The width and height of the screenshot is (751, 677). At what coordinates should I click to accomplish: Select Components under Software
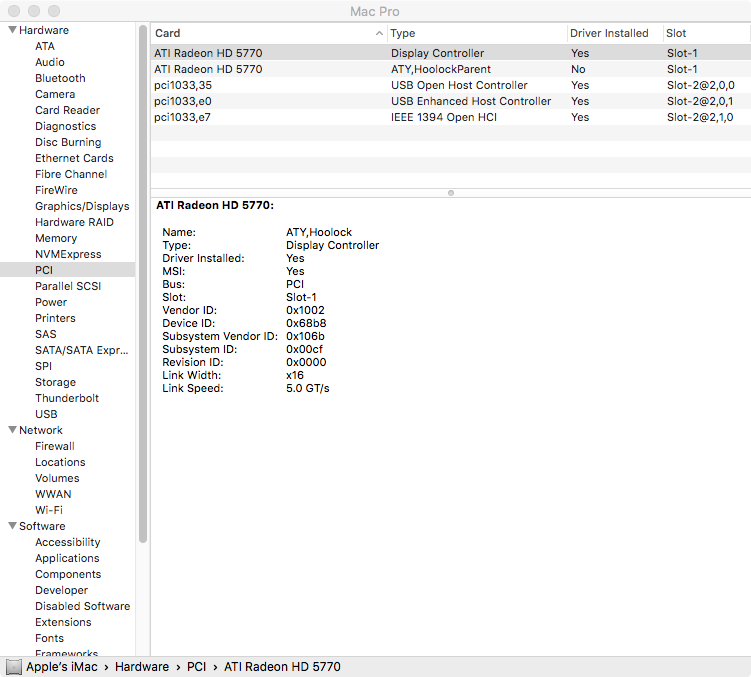coord(68,574)
